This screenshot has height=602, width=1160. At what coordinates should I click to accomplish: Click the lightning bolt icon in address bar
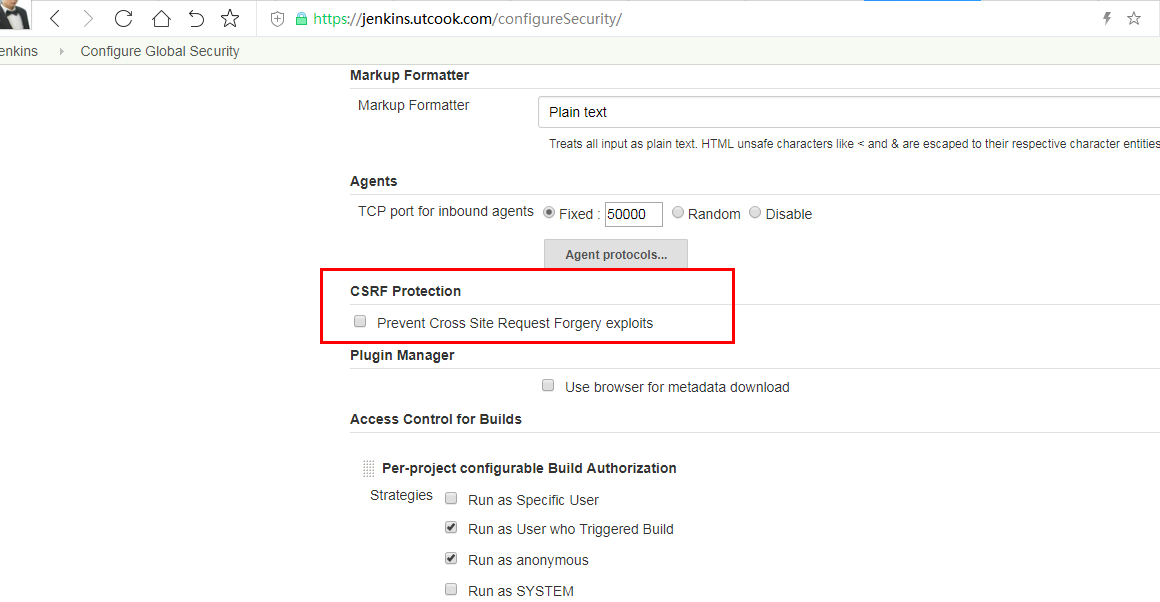tap(1107, 18)
